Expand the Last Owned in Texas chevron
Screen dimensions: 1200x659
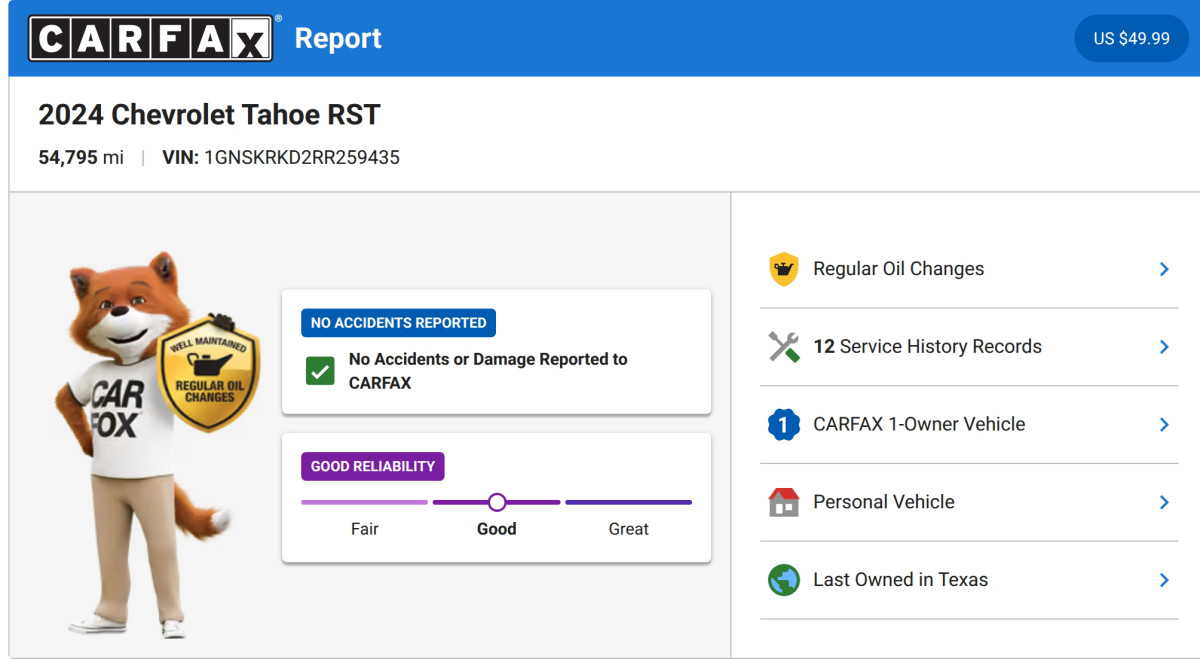click(1164, 580)
